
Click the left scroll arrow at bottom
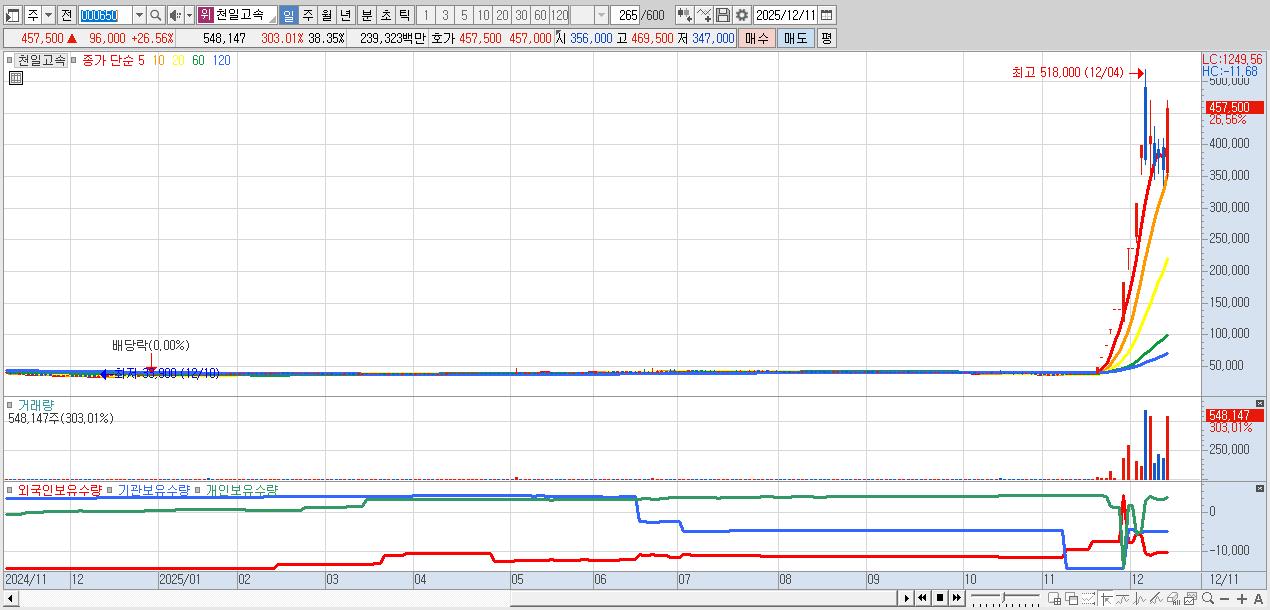pos(11,598)
